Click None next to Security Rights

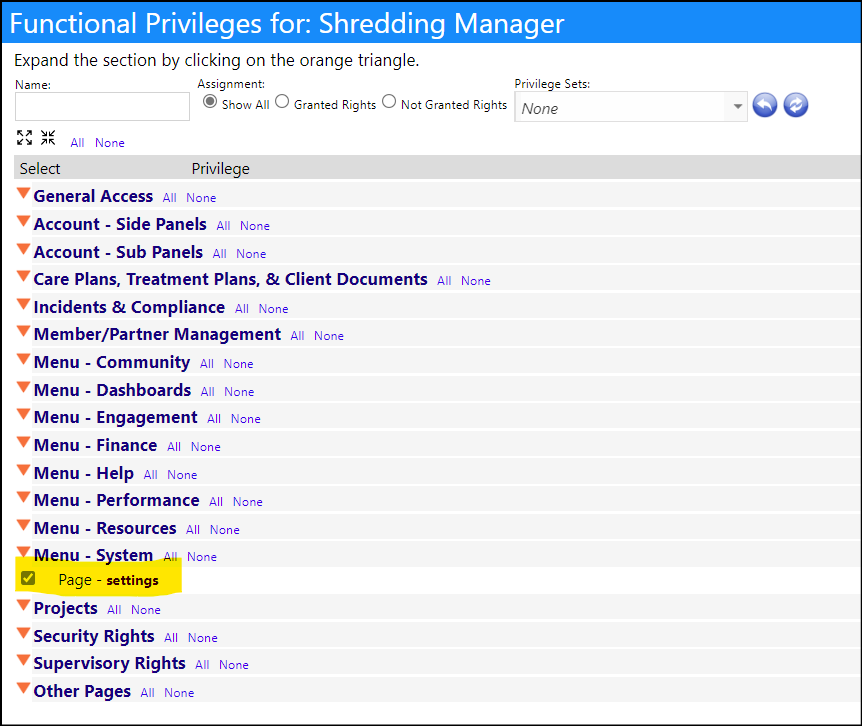203,638
